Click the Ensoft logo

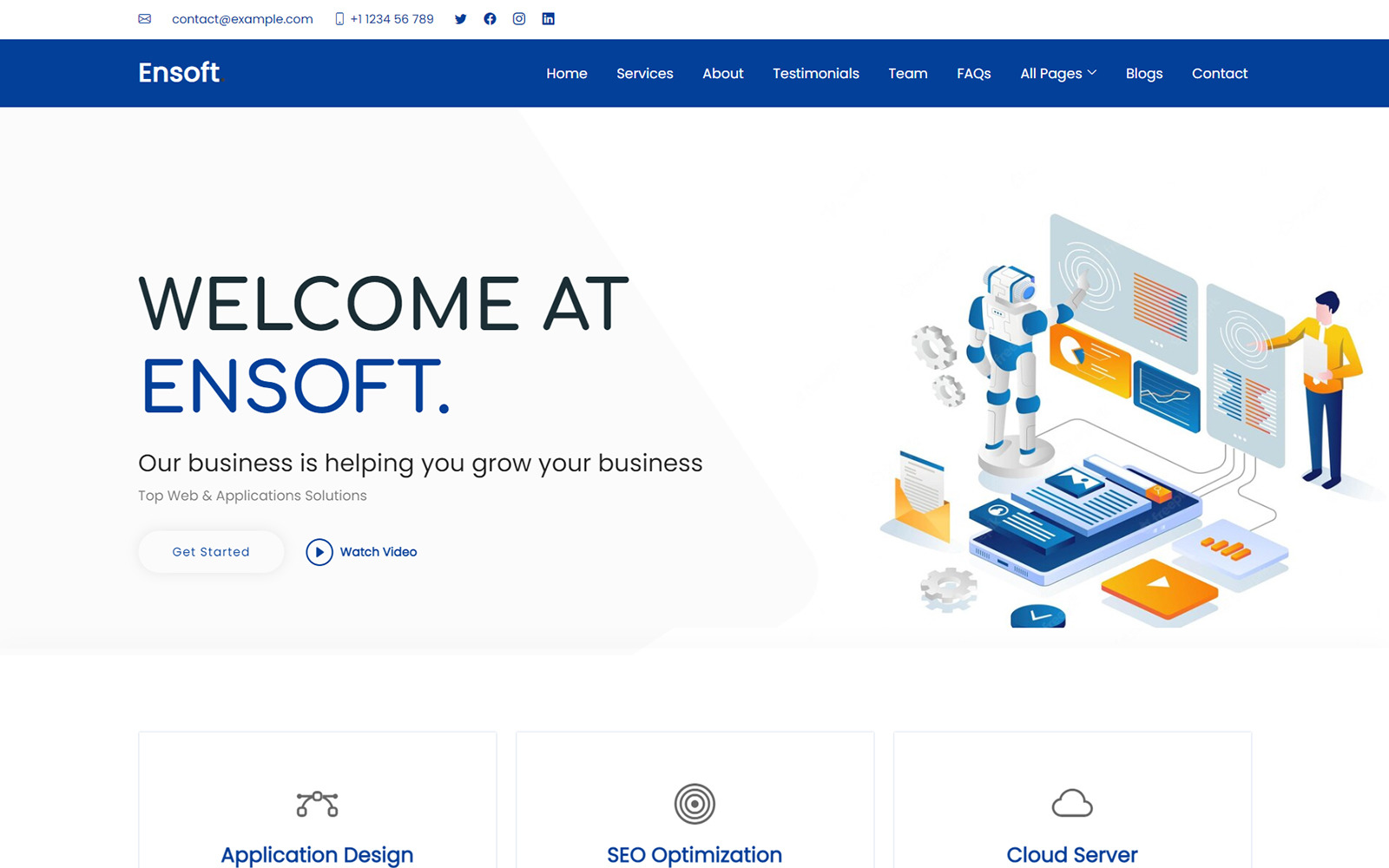tap(180, 73)
